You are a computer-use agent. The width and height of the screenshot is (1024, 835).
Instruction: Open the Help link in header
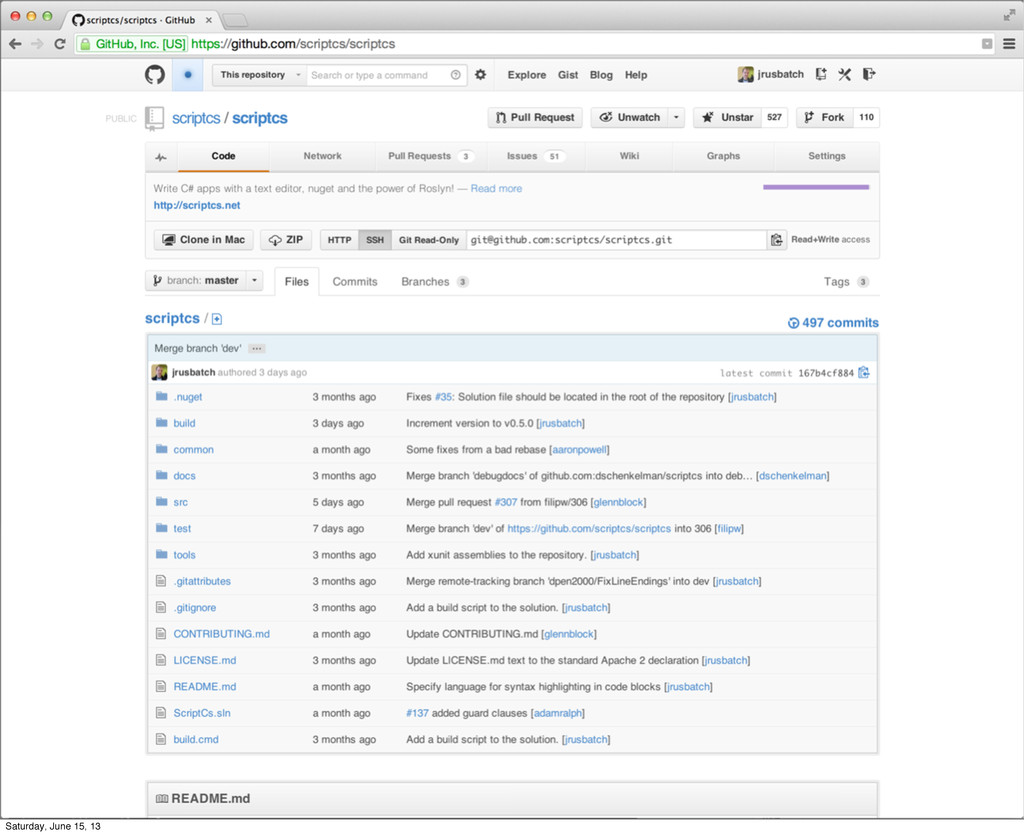pos(635,75)
